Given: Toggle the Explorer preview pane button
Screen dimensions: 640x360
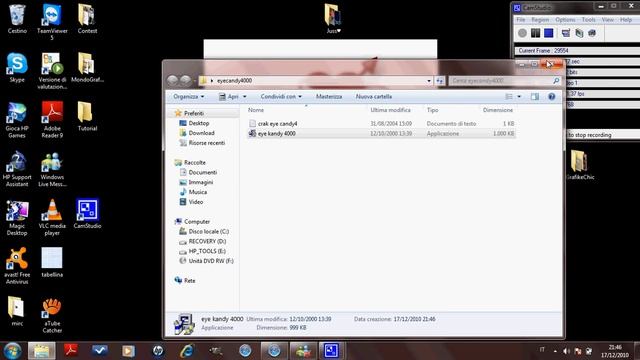Looking at the screenshot, I should (x=535, y=97).
